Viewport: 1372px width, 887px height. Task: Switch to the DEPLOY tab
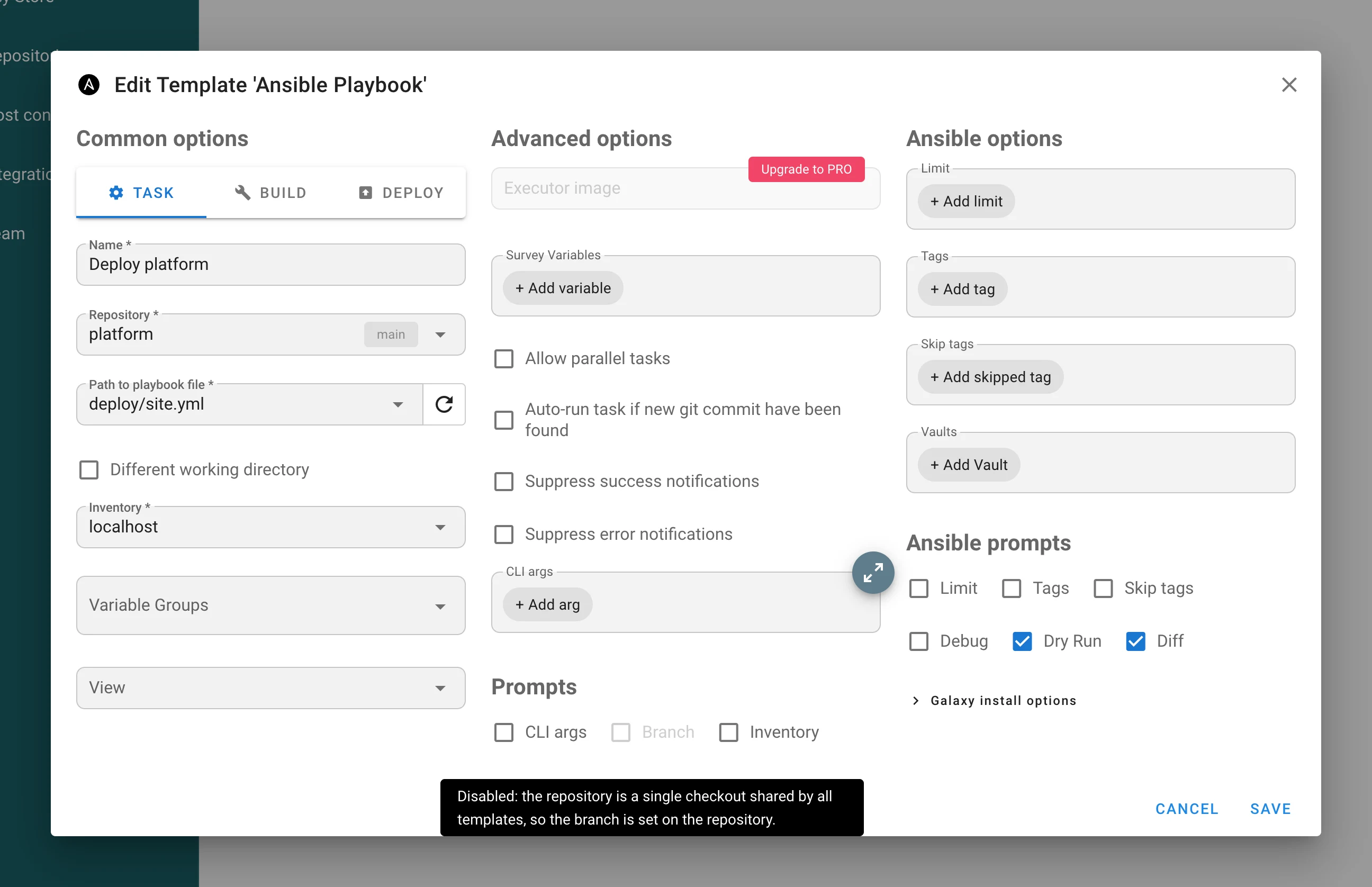click(x=400, y=192)
